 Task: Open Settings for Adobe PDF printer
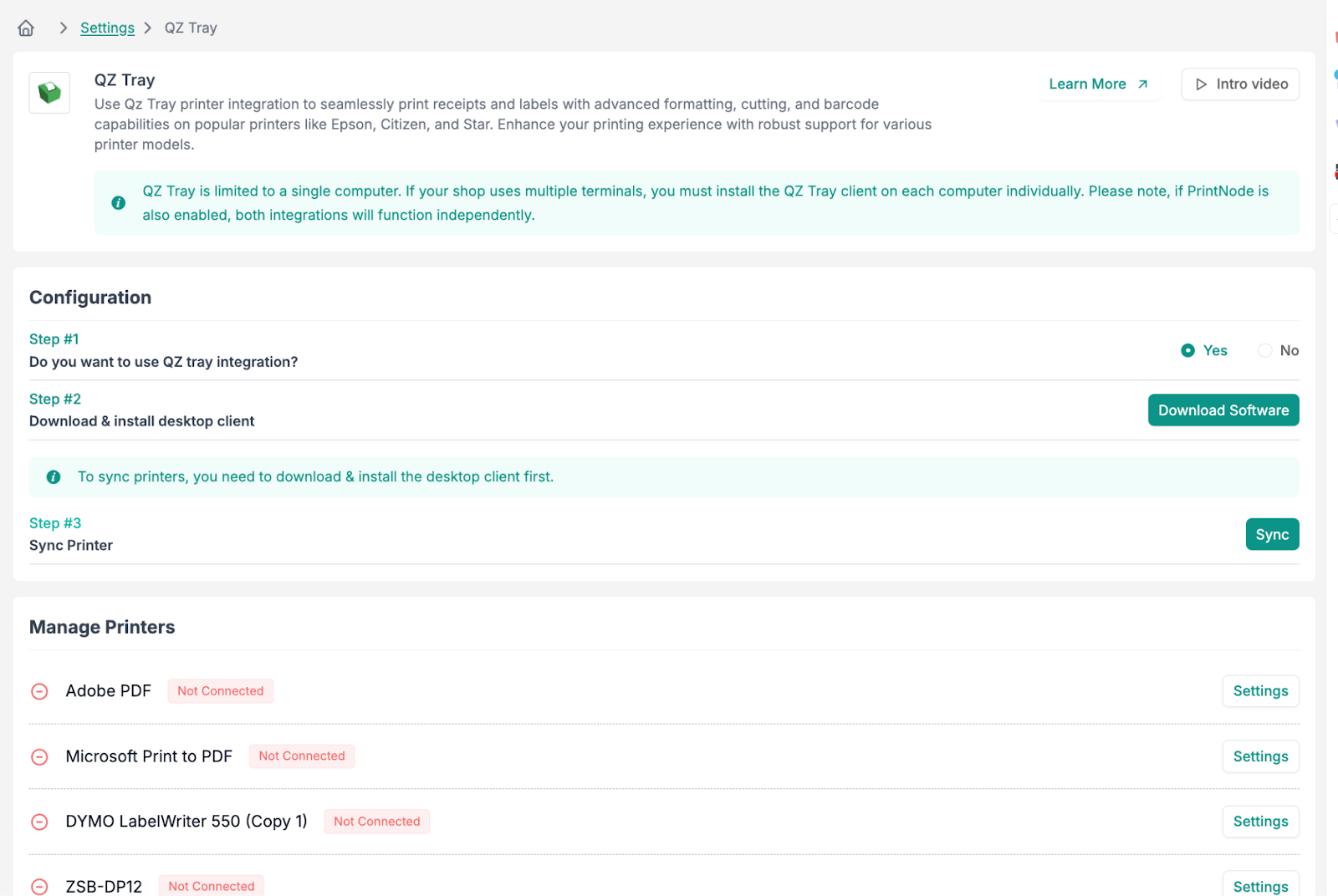[x=1260, y=691]
